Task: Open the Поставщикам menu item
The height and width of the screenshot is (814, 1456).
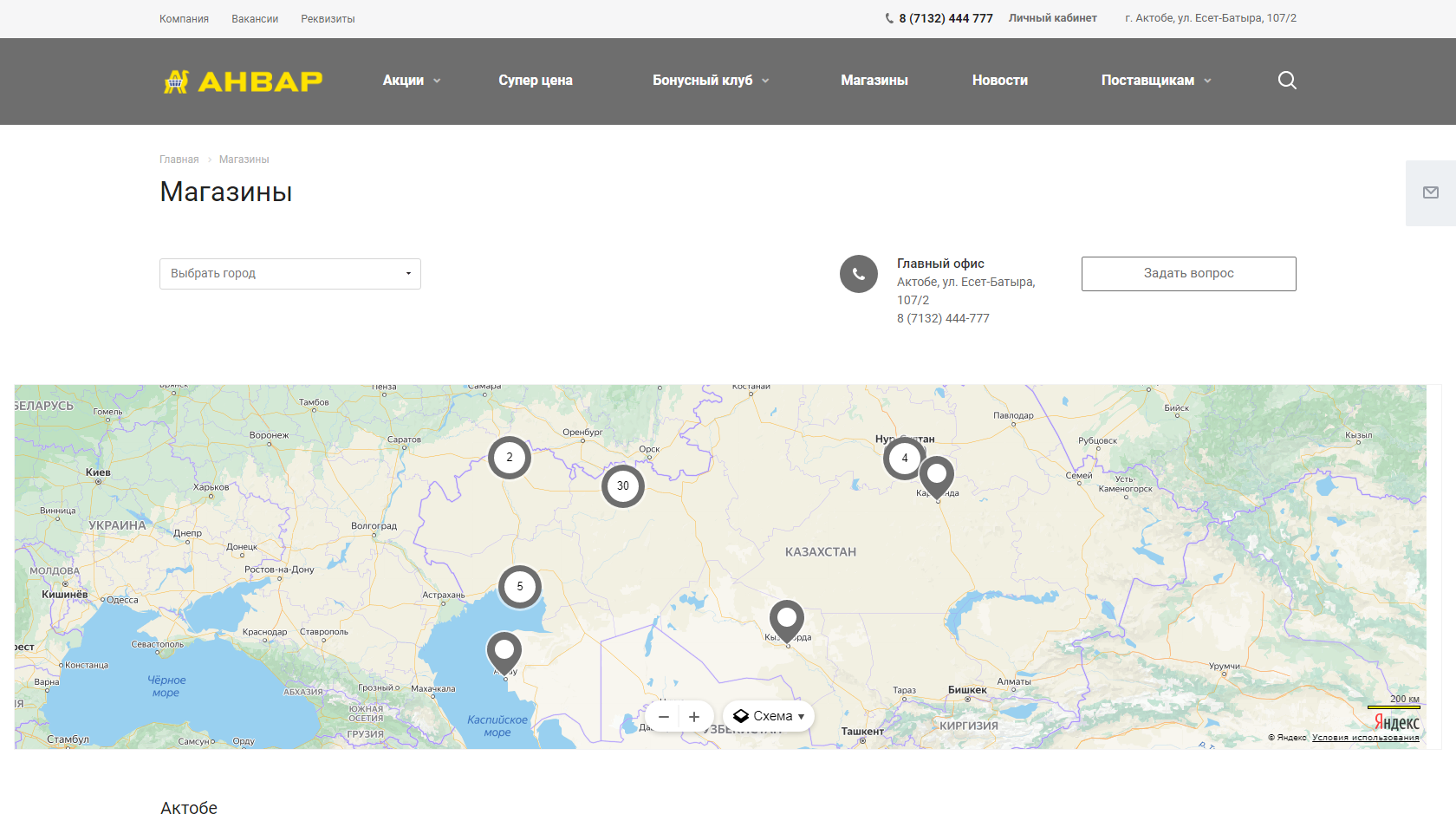Action: 1147,81
